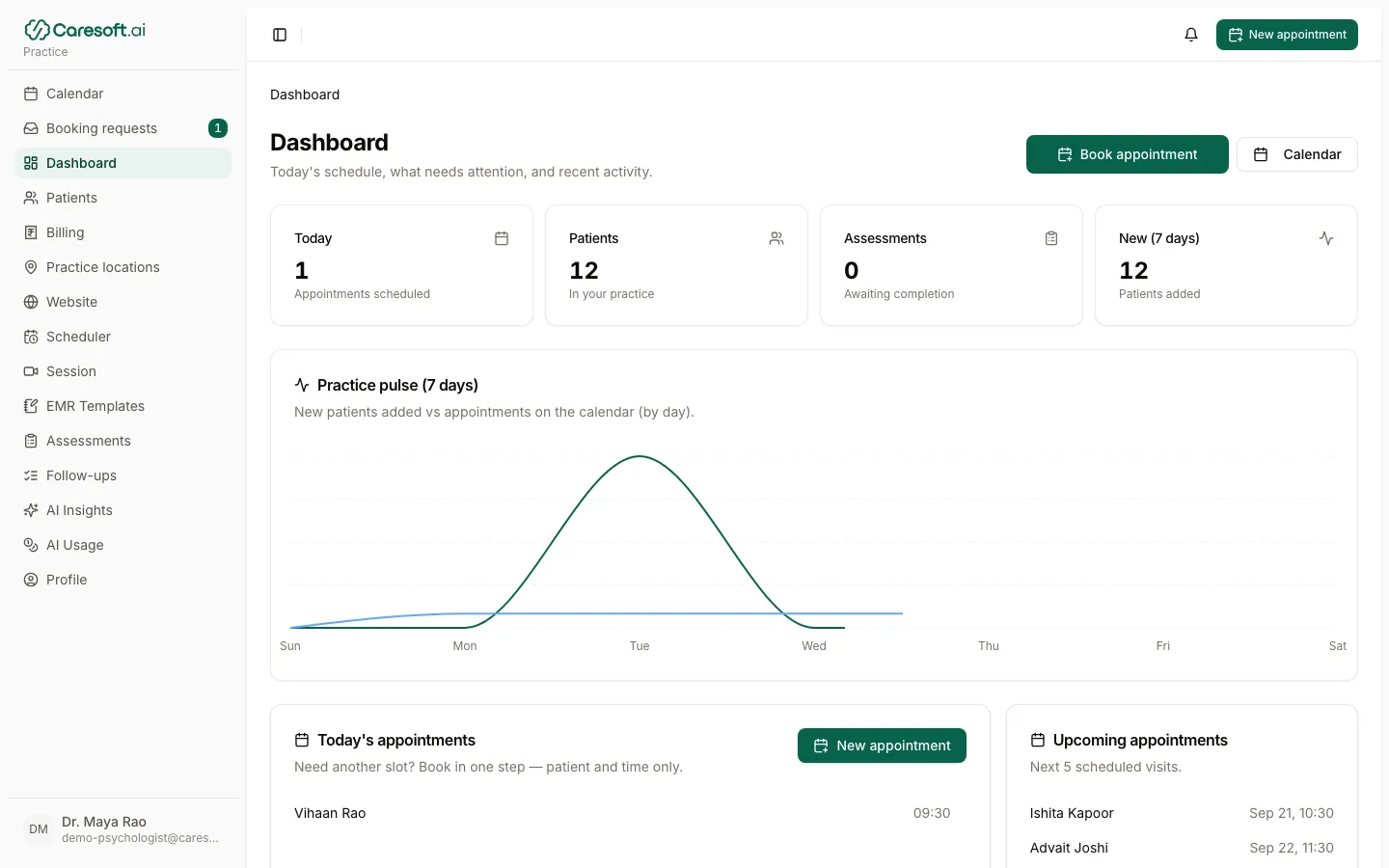Screen dimensions: 1389x868
Task: Click New appointment in Today's appointments
Action: click(x=882, y=746)
